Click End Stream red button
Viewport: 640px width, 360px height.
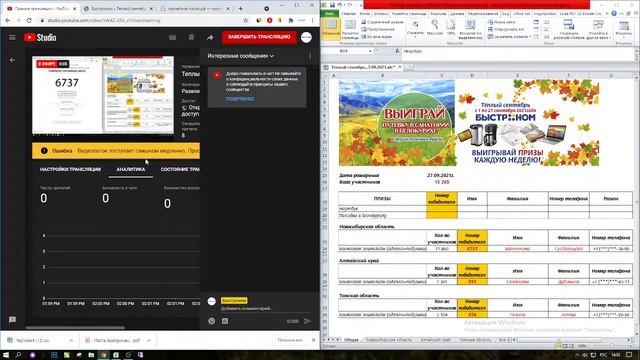tap(259, 37)
